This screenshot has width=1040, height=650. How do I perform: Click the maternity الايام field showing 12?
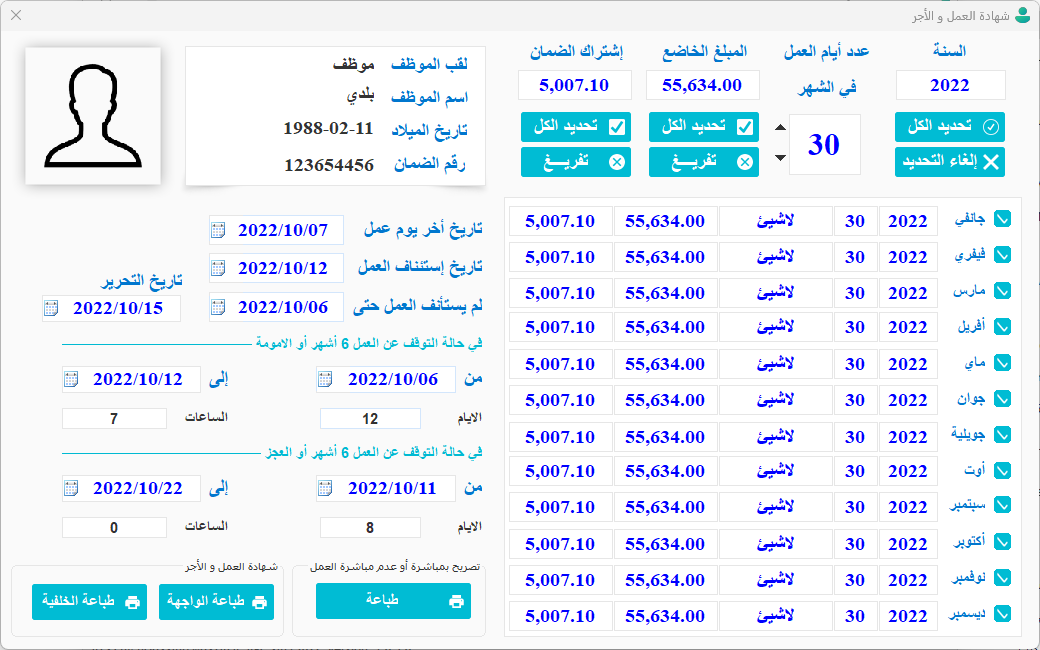[x=370, y=419]
